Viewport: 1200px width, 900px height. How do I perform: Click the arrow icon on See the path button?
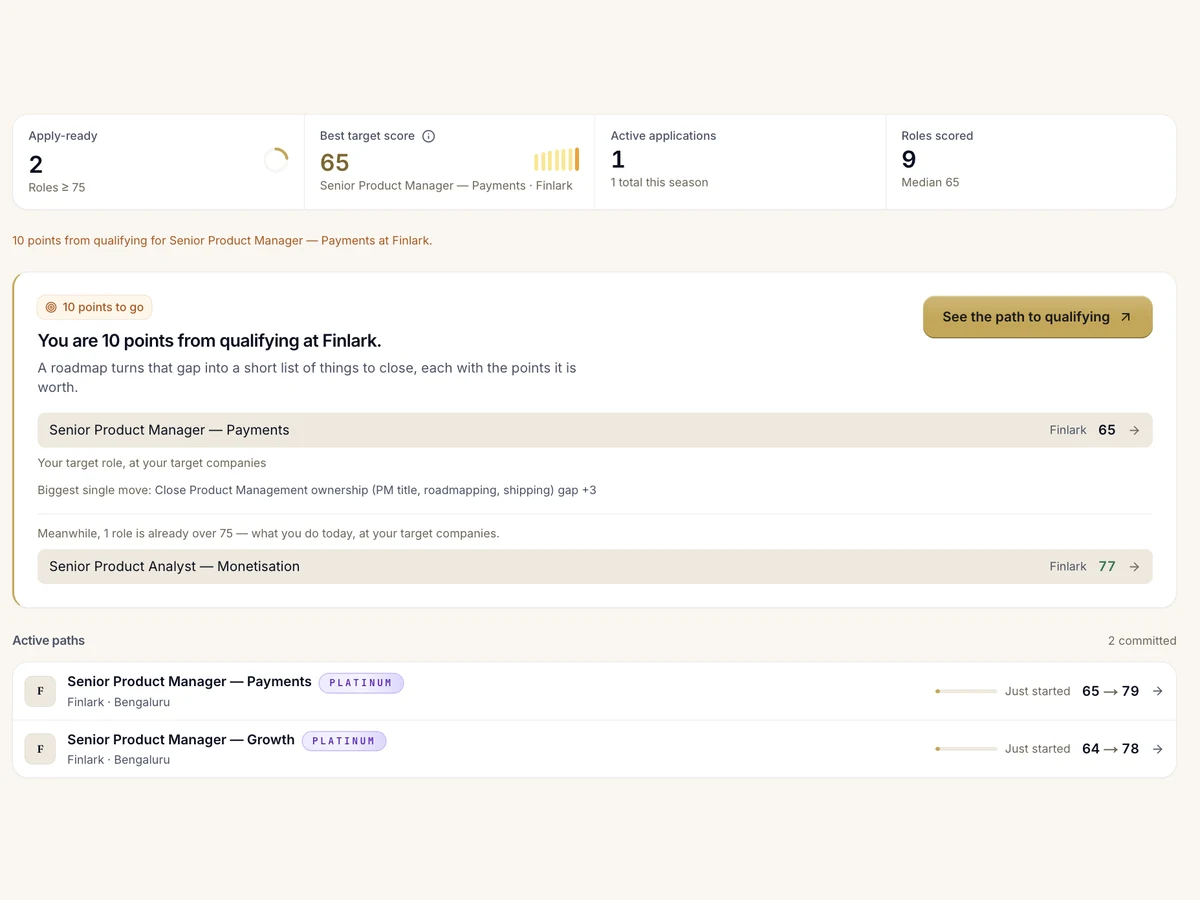(1125, 317)
